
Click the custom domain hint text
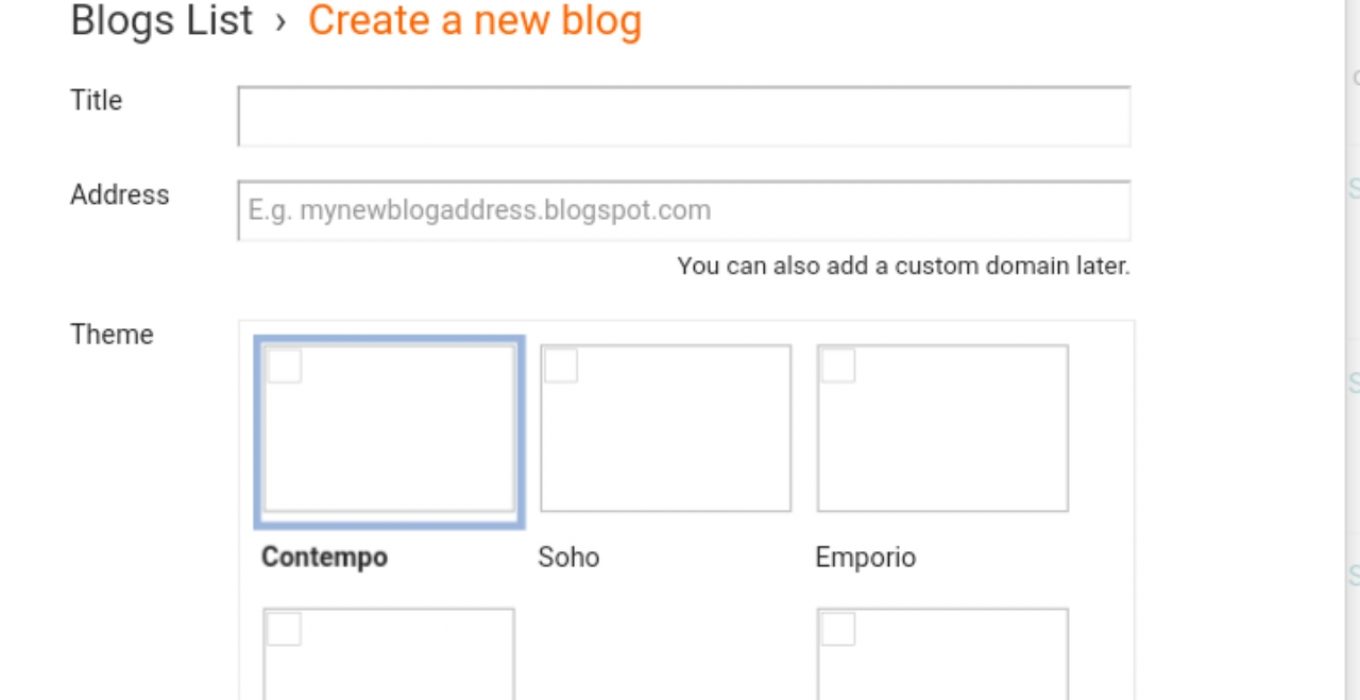(904, 266)
